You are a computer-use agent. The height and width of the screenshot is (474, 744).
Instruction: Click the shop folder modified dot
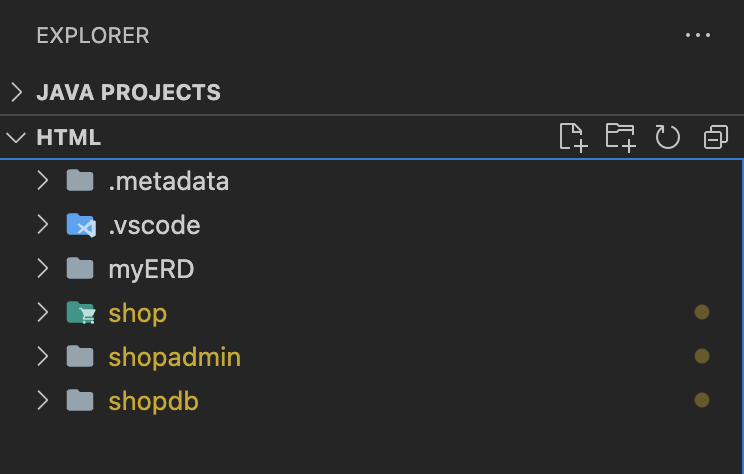point(702,313)
